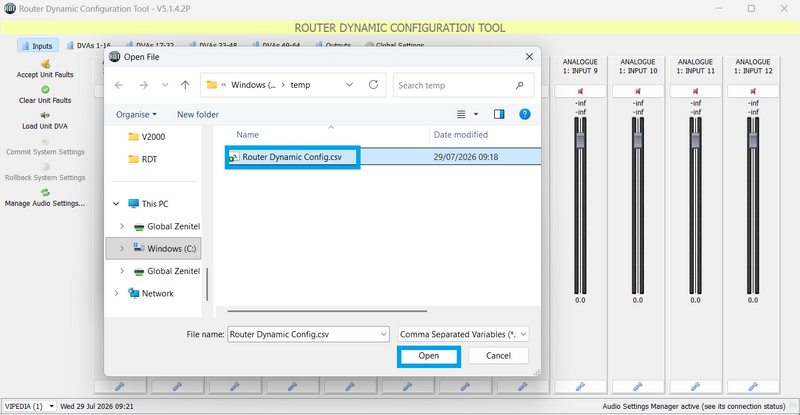Expand the Network tree node
800x415 pixels.
(116, 294)
